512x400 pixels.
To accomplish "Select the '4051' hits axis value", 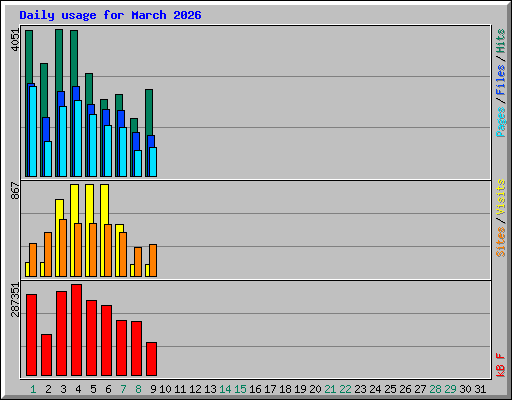I will [x=15, y=40].
